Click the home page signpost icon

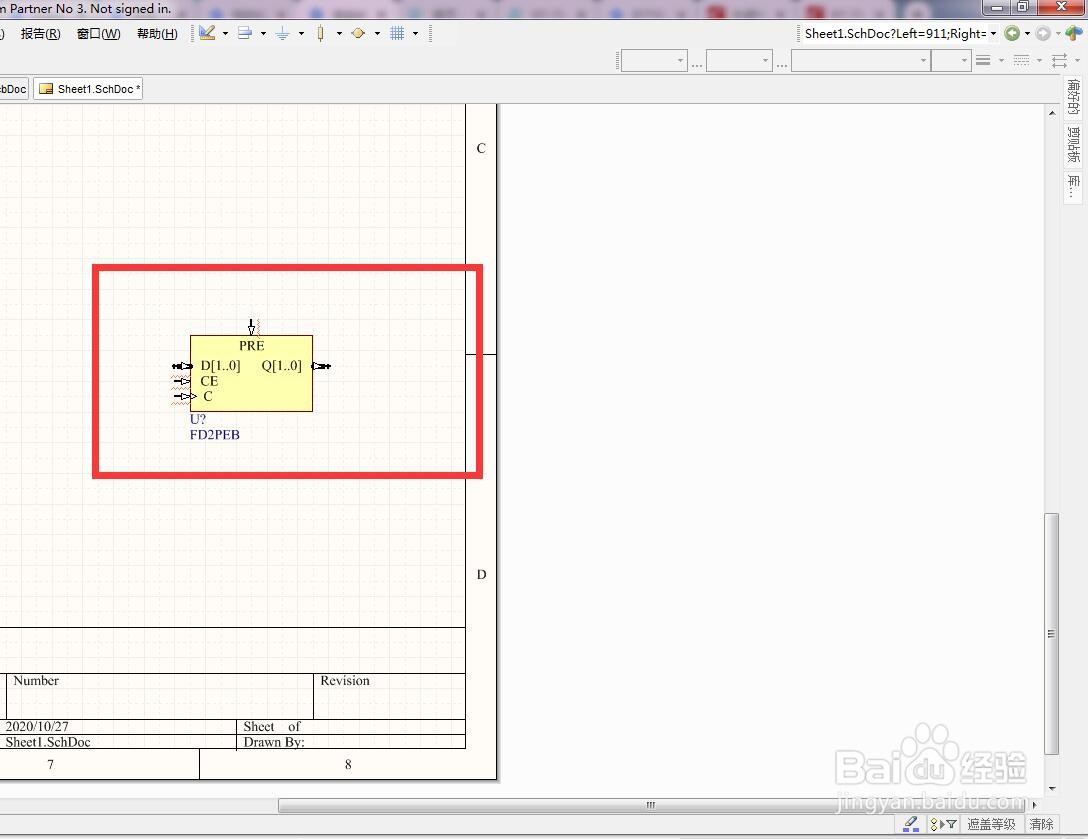[1073, 33]
